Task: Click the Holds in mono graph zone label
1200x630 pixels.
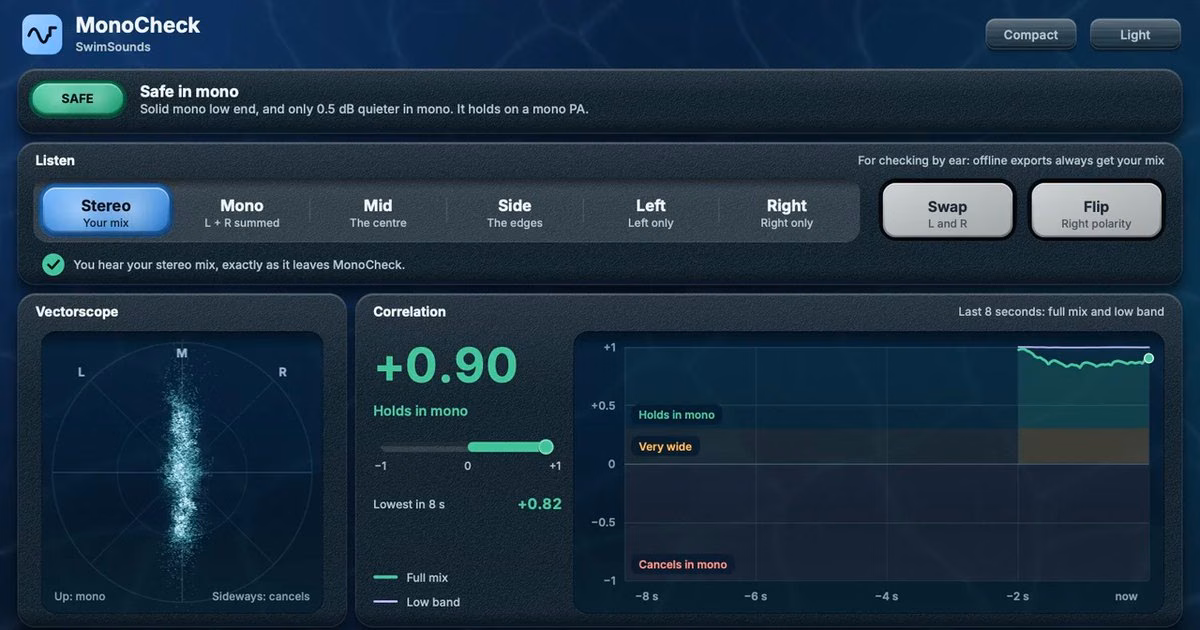Action: [x=677, y=415]
